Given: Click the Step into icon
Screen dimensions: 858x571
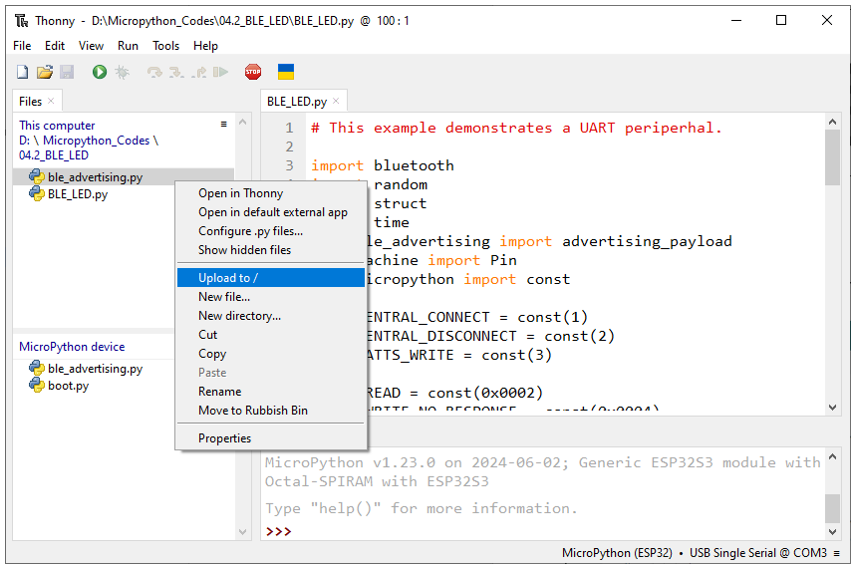Looking at the screenshot, I should [176, 72].
